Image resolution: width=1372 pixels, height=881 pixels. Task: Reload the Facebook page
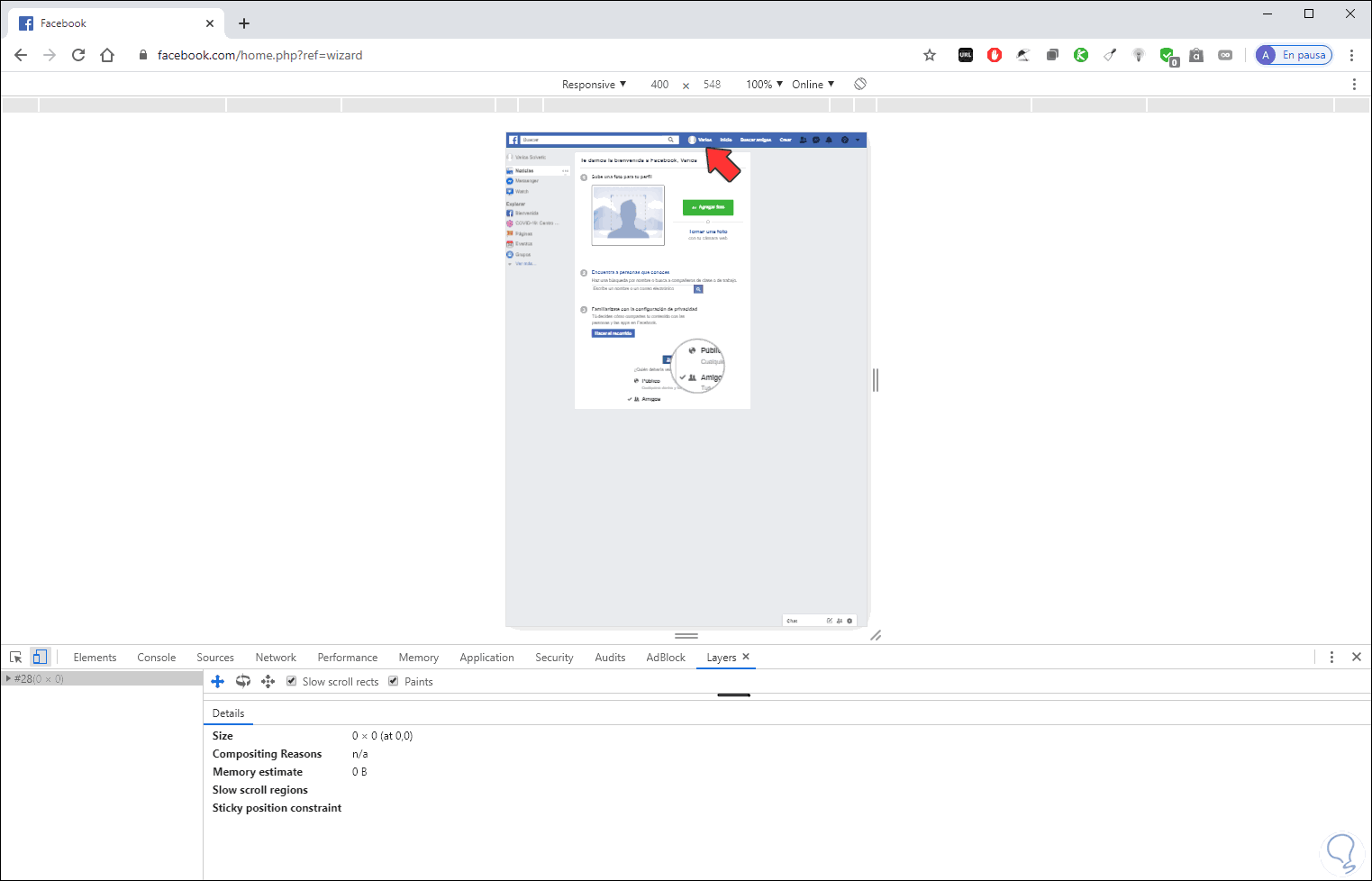(x=78, y=55)
